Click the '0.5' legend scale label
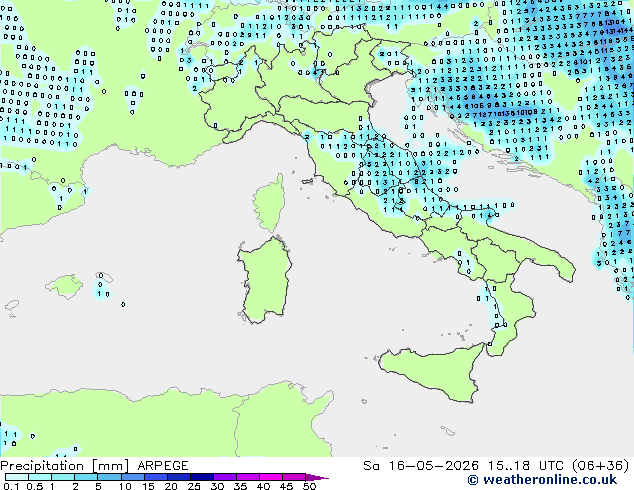Screen dimensions: 634x490 35,486
